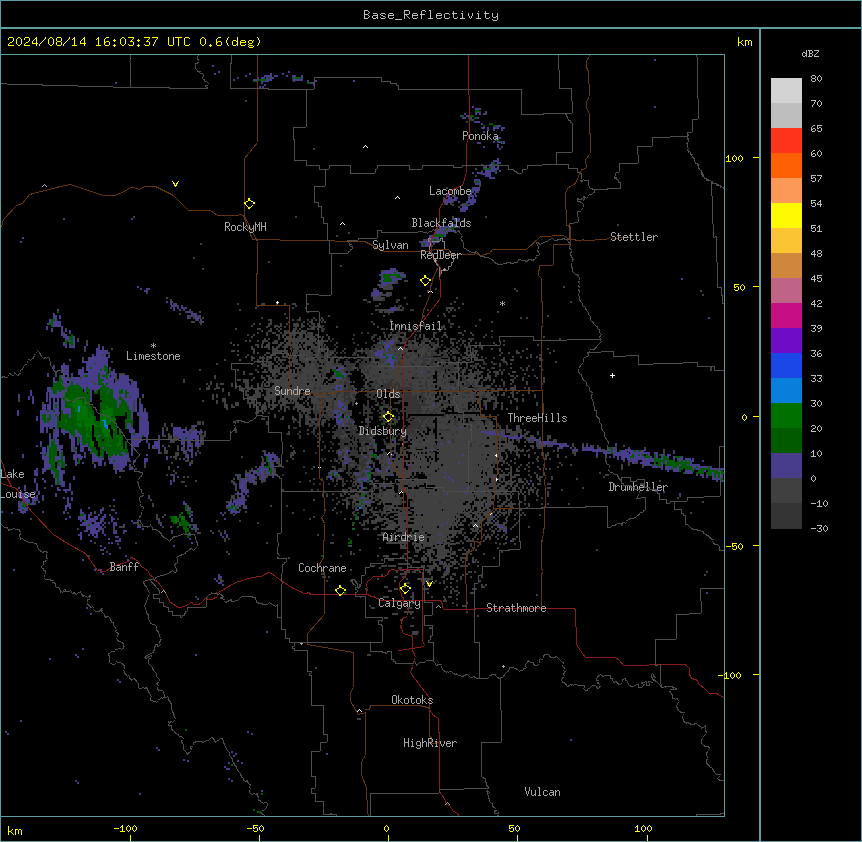Click the Didsbury label

(x=383, y=431)
